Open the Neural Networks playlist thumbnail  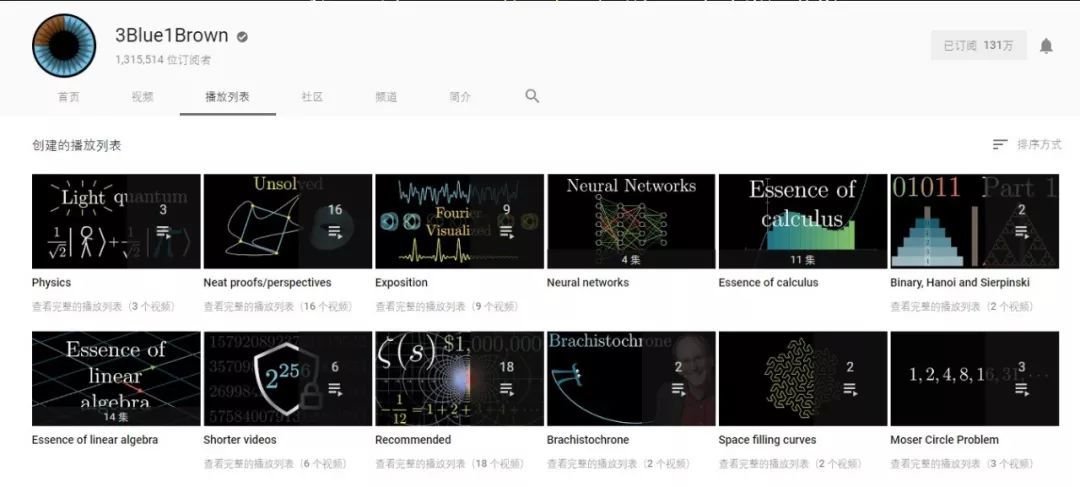[631, 221]
